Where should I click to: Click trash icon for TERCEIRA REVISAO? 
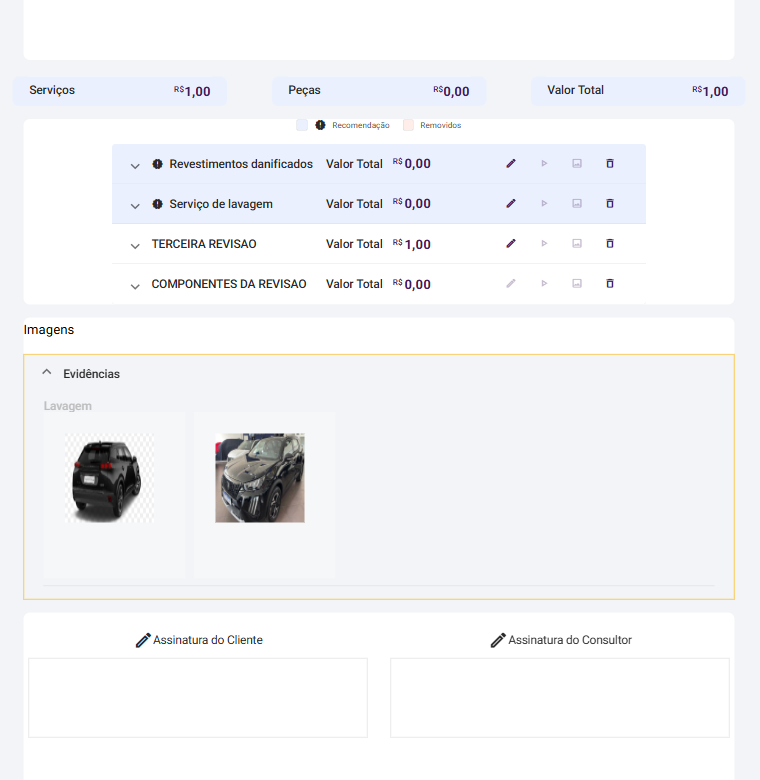point(610,243)
